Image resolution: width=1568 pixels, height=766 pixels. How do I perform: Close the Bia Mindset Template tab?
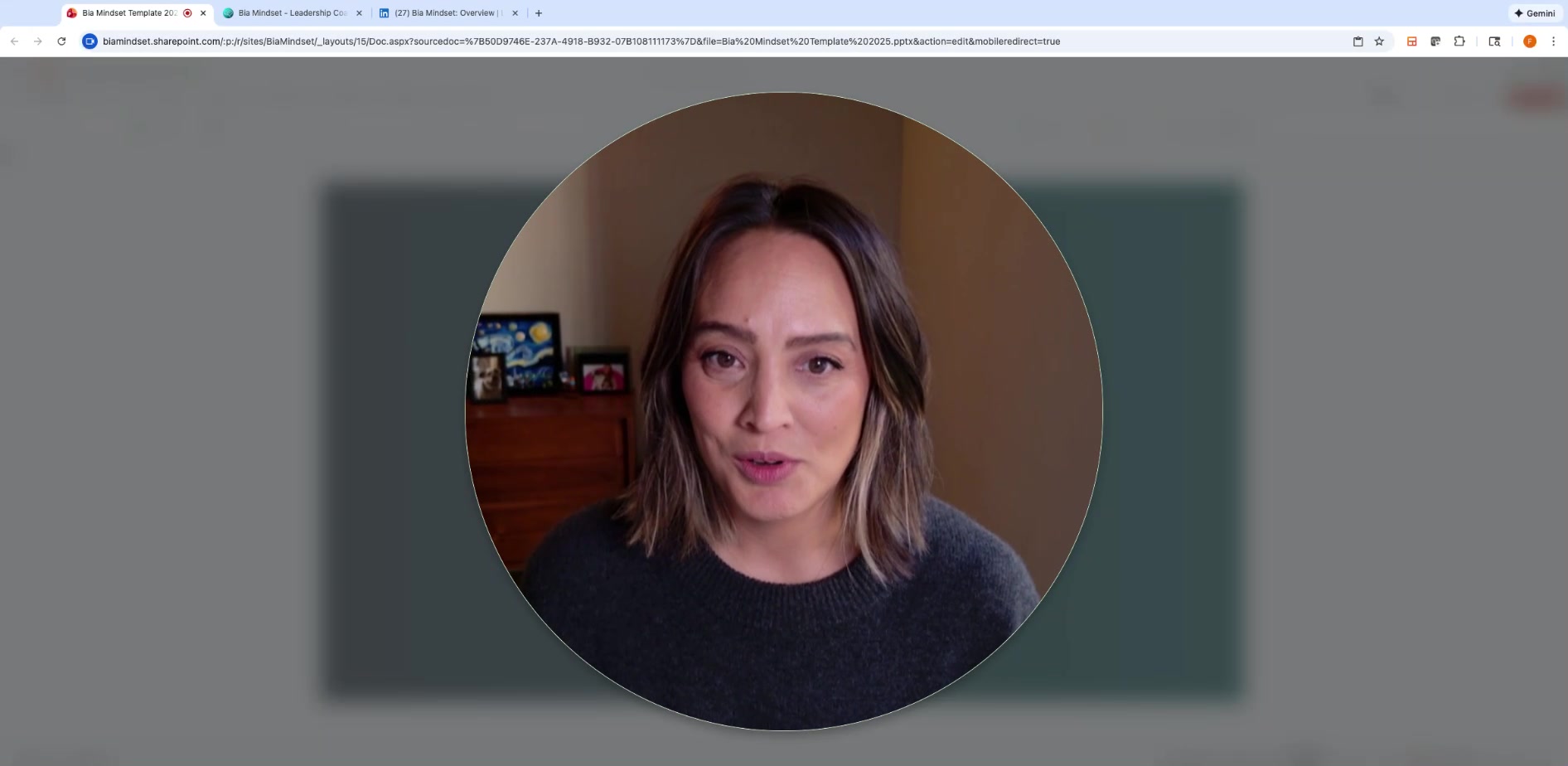pos(203,13)
